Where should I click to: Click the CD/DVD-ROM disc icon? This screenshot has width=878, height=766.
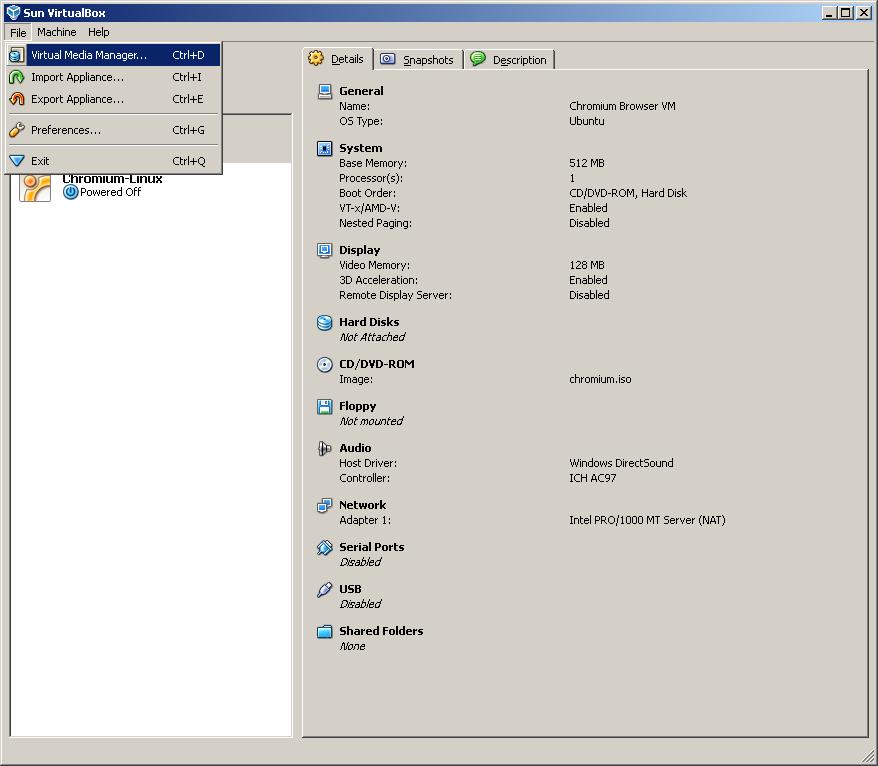coord(324,364)
